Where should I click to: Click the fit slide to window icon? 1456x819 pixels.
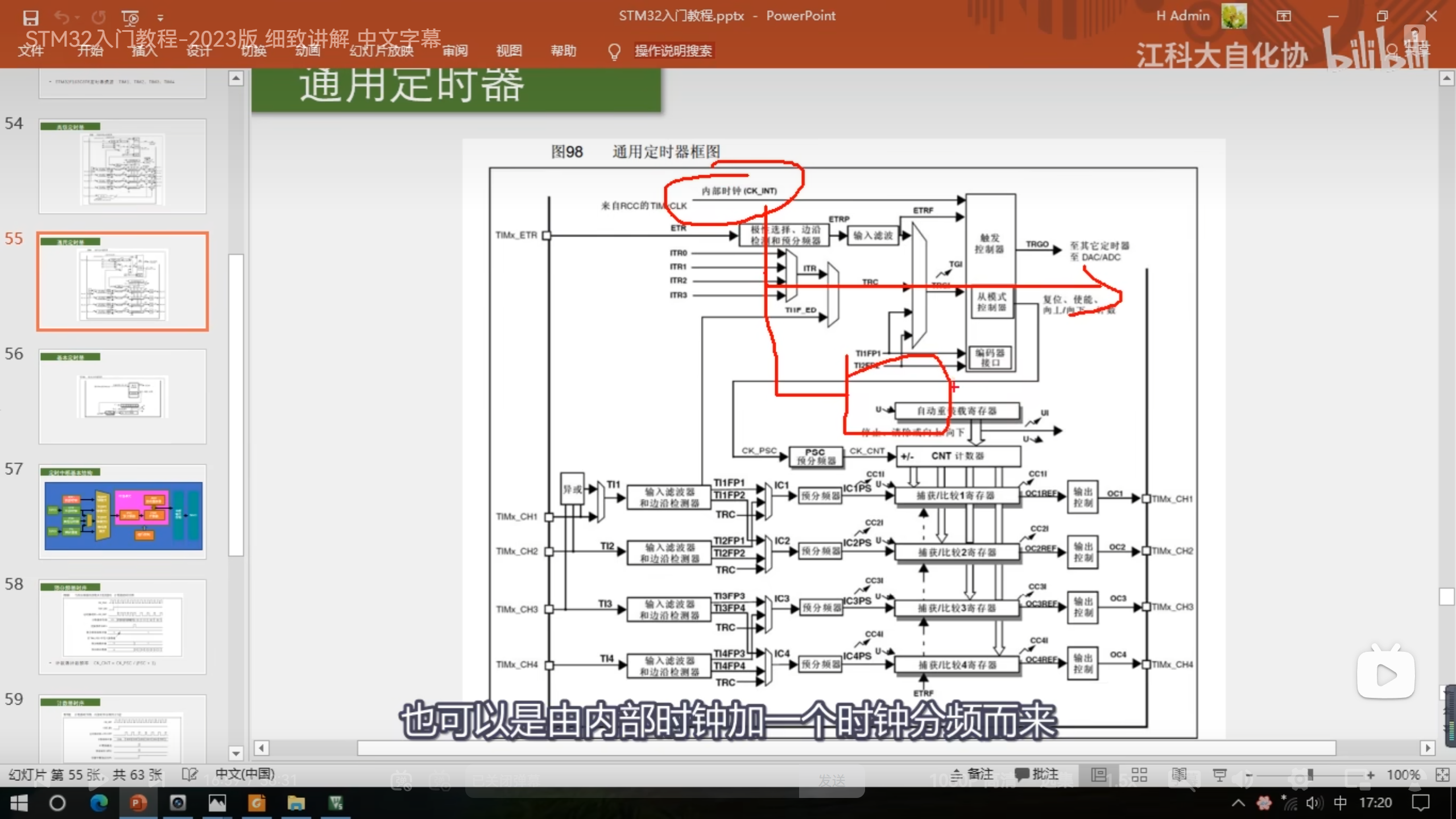click(x=1442, y=775)
